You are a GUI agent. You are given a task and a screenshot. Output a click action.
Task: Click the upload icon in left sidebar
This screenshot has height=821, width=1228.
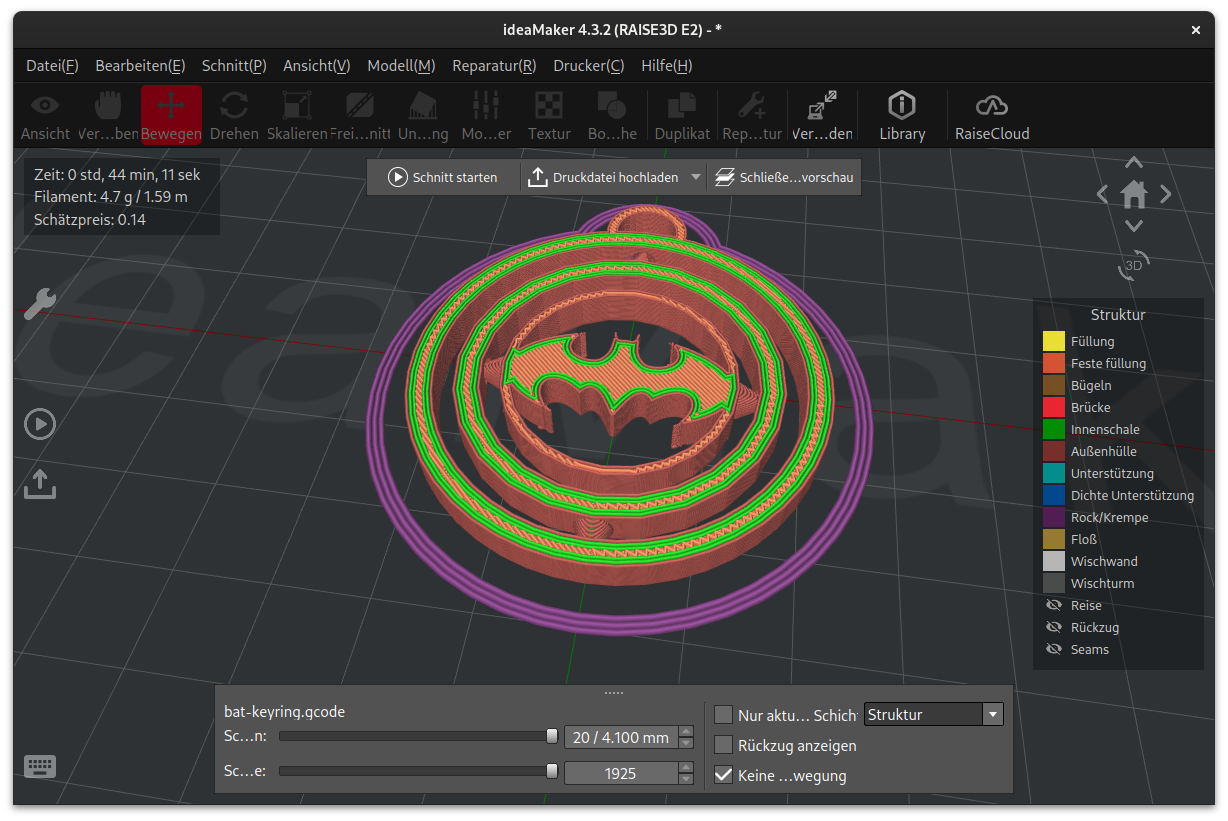point(40,484)
